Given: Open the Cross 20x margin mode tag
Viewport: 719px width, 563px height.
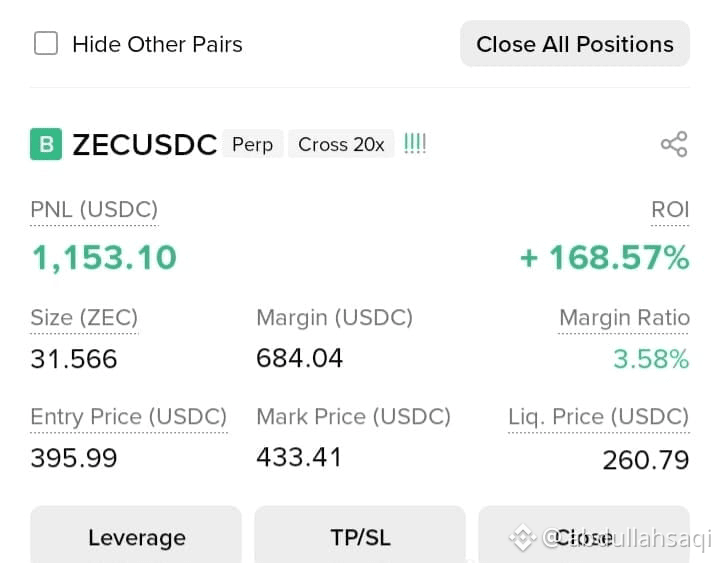Looking at the screenshot, I should (341, 144).
